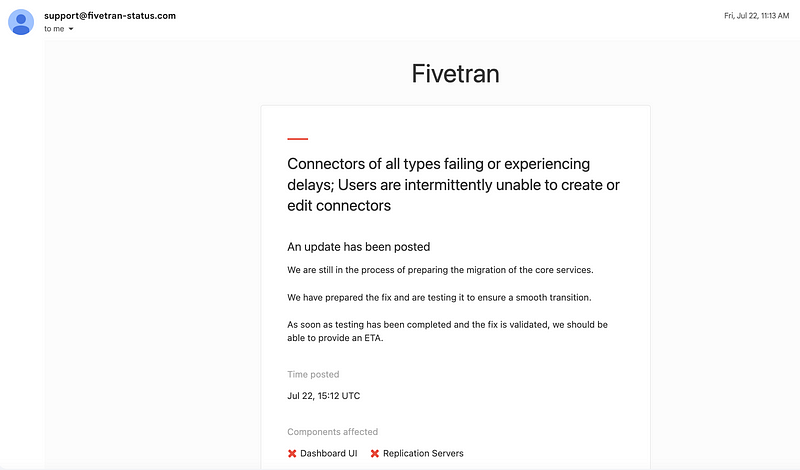
Task: Click the 'Jul 22, 15:12 UTC' time text
Action: (x=323, y=396)
